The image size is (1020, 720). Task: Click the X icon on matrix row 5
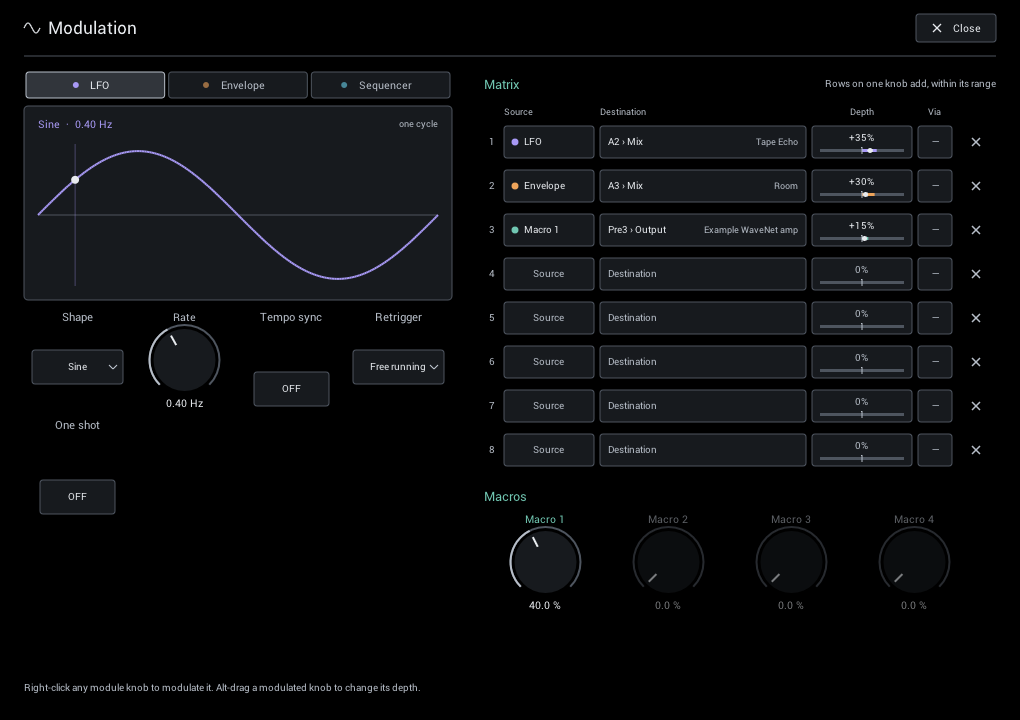tap(975, 318)
